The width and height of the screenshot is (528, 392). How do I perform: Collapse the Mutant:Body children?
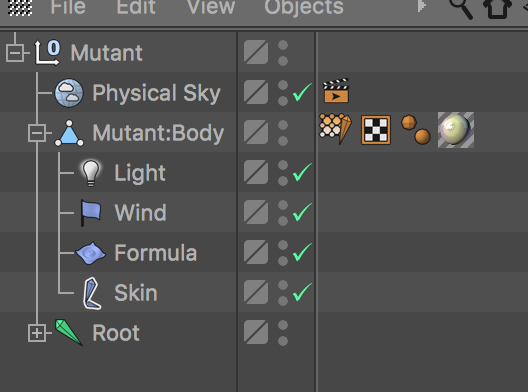tap(37, 133)
